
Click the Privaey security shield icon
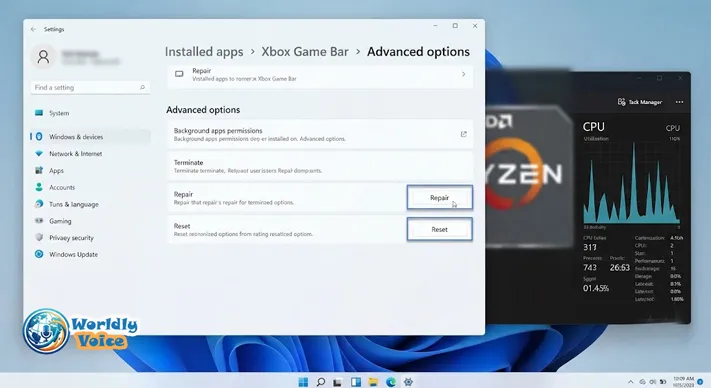(39, 237)
